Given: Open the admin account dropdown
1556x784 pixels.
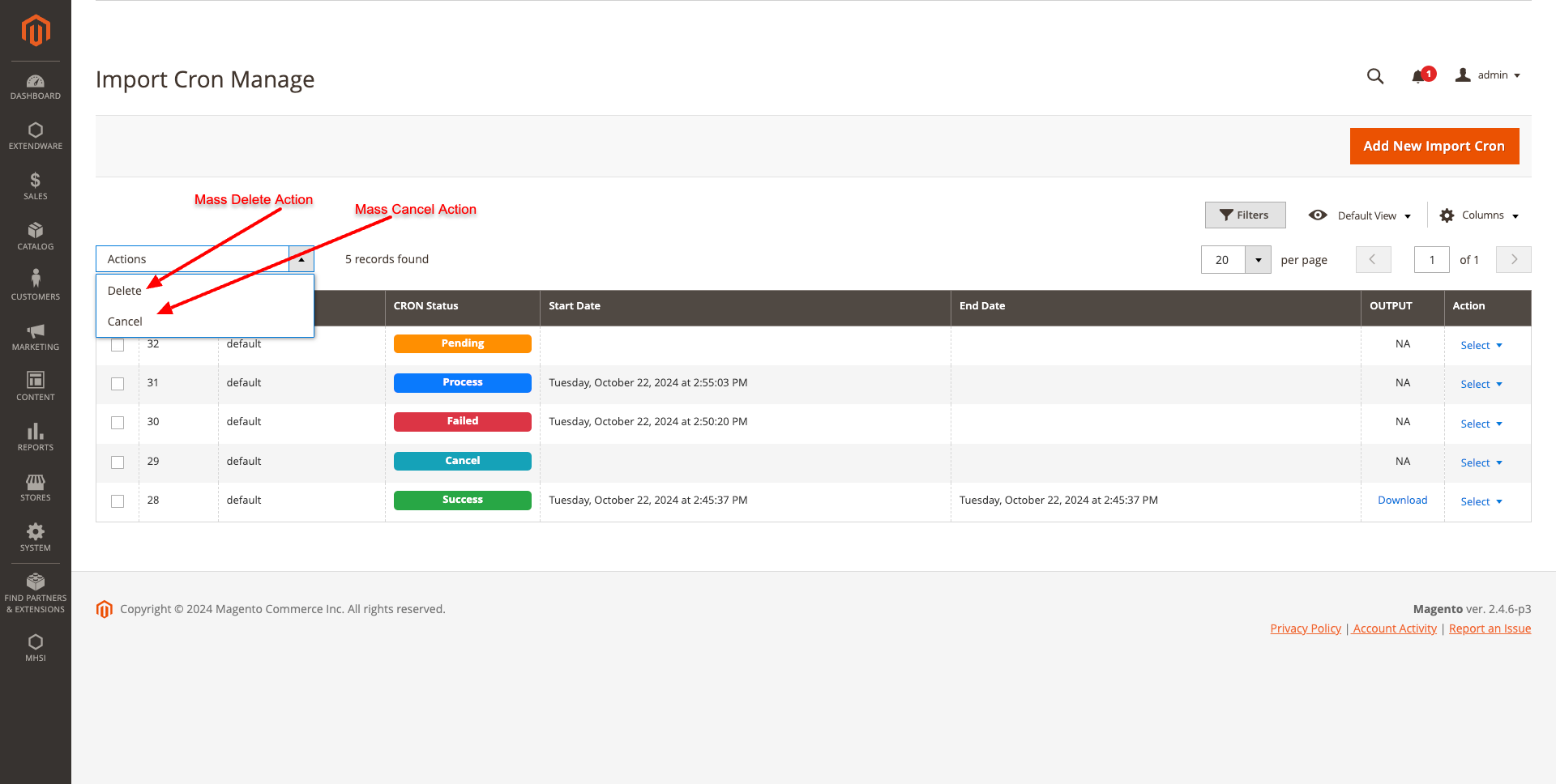Looking at the screenshot, I should (x=1488, y=75).
